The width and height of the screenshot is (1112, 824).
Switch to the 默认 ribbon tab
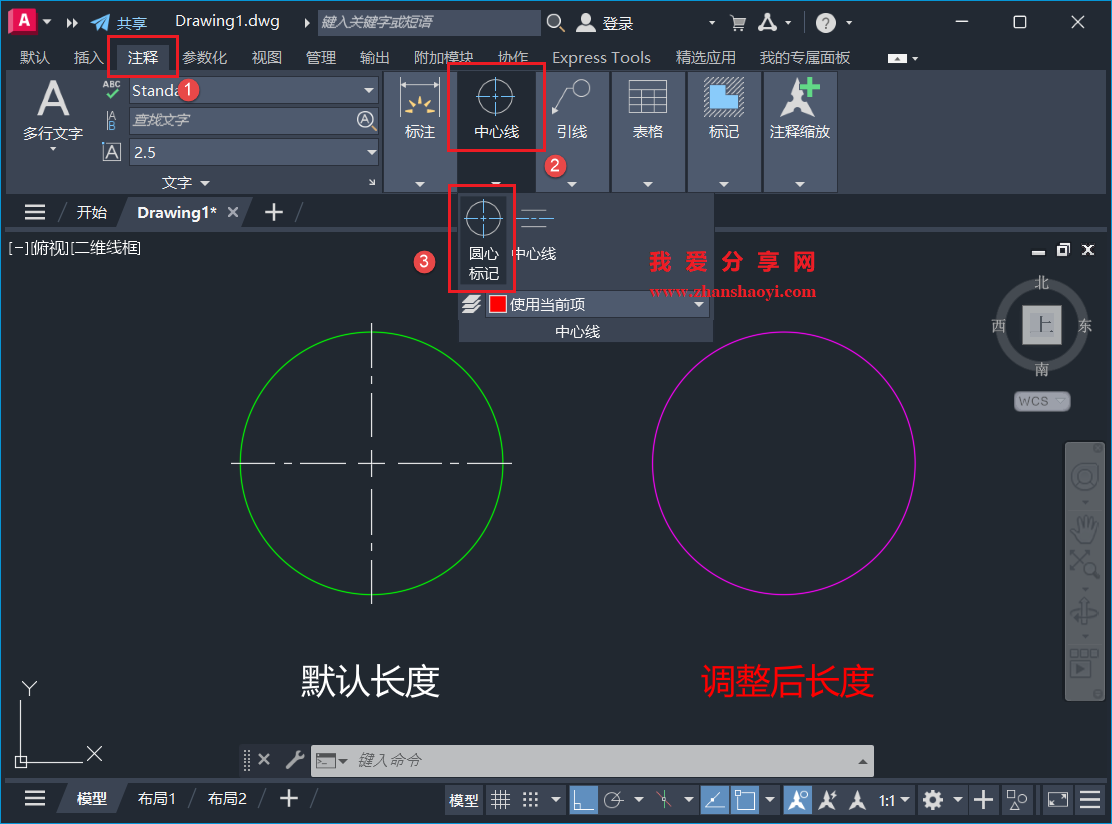(33, 57)
